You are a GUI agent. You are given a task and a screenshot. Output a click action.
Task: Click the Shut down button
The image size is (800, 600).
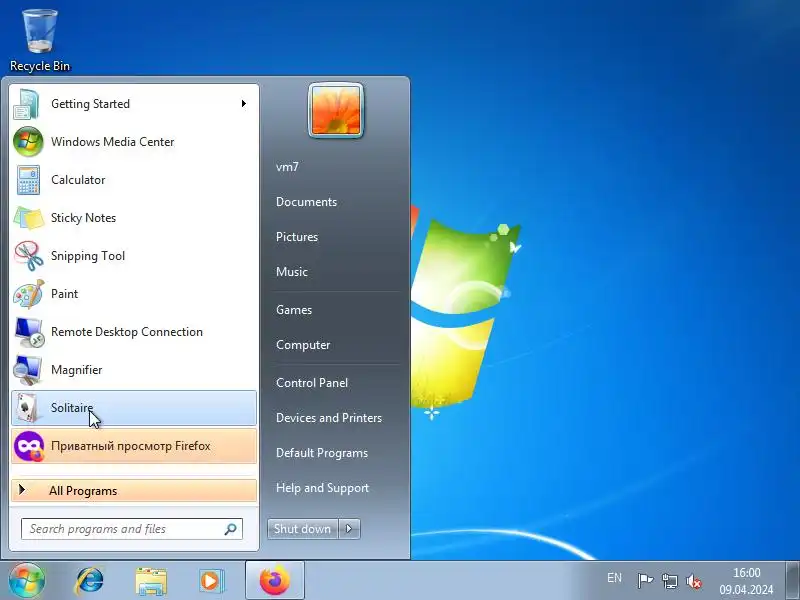point(302,529)
